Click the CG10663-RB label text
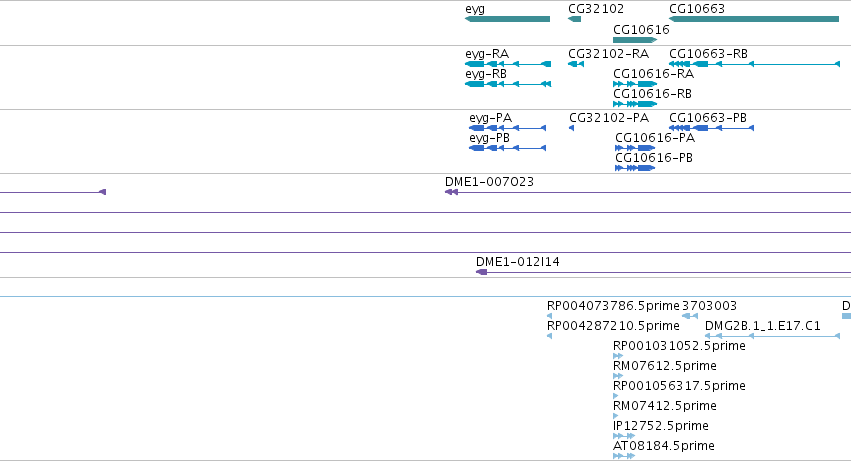This screenshot has width=851, height=461. click(x=708, y=54)
